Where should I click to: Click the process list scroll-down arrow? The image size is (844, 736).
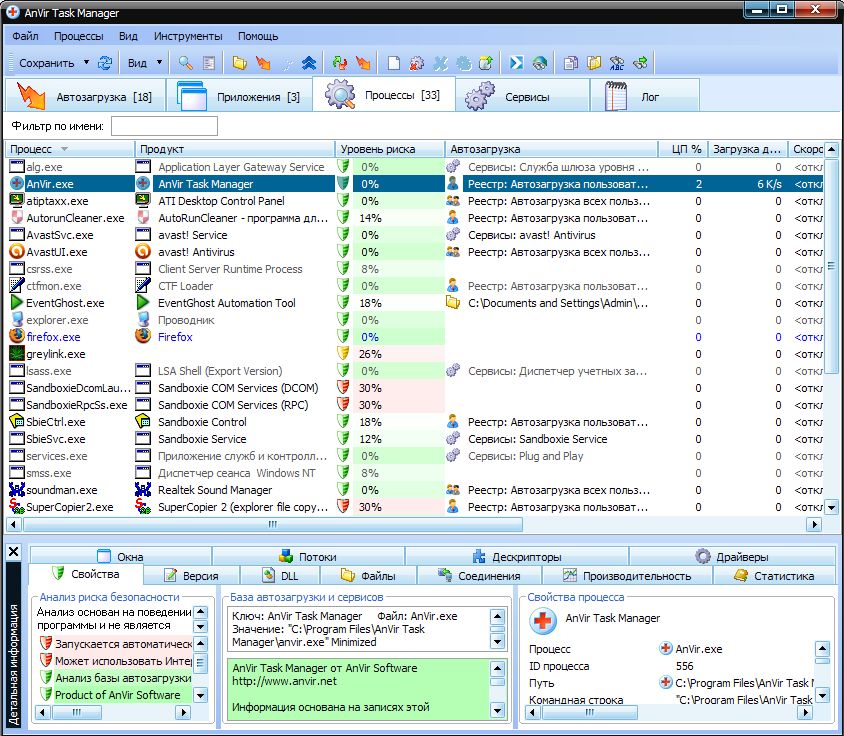(832, 507)
